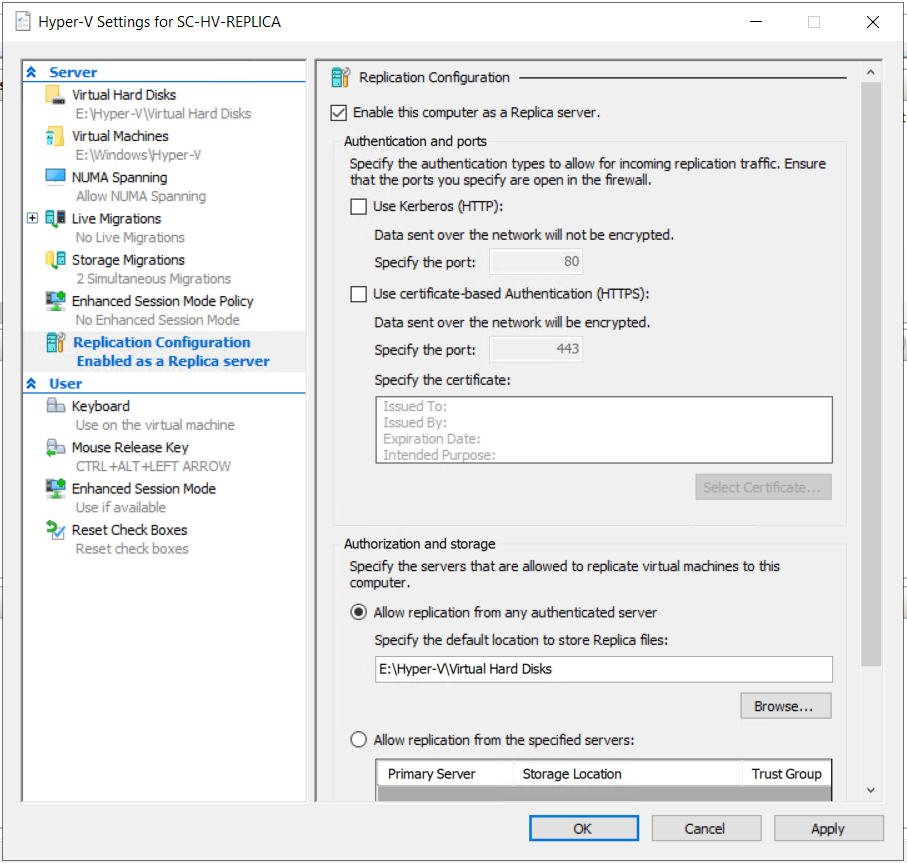Click the Trust Group column header
This screenshot has width=907, height=863.
coord(787,773)
